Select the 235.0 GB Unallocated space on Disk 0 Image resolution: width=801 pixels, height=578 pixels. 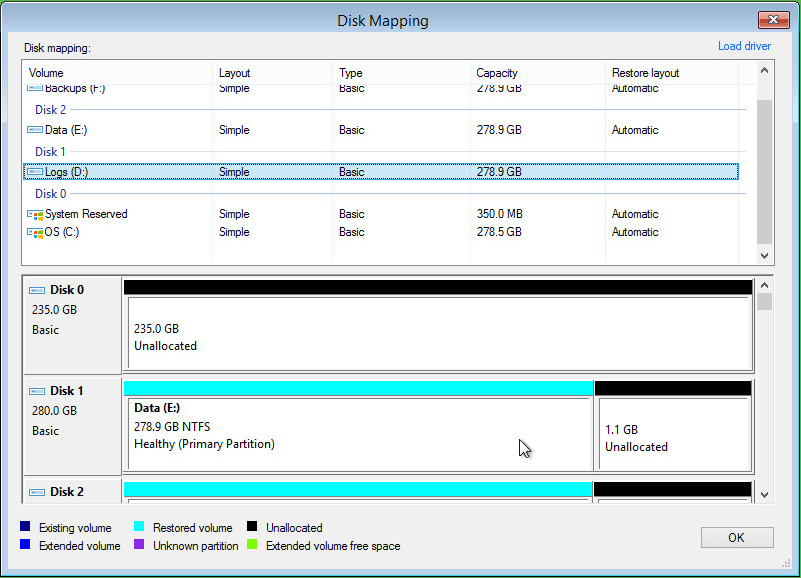click(438, 333)
